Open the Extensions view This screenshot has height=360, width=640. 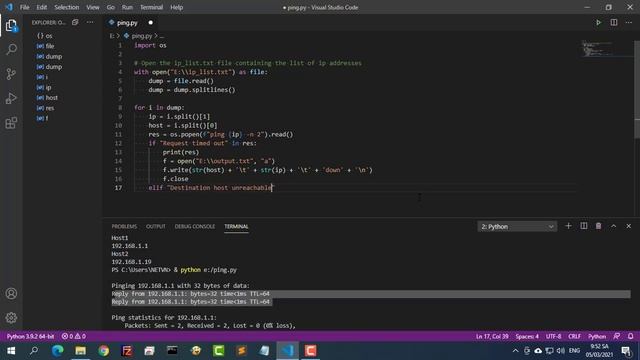point(11,122)
